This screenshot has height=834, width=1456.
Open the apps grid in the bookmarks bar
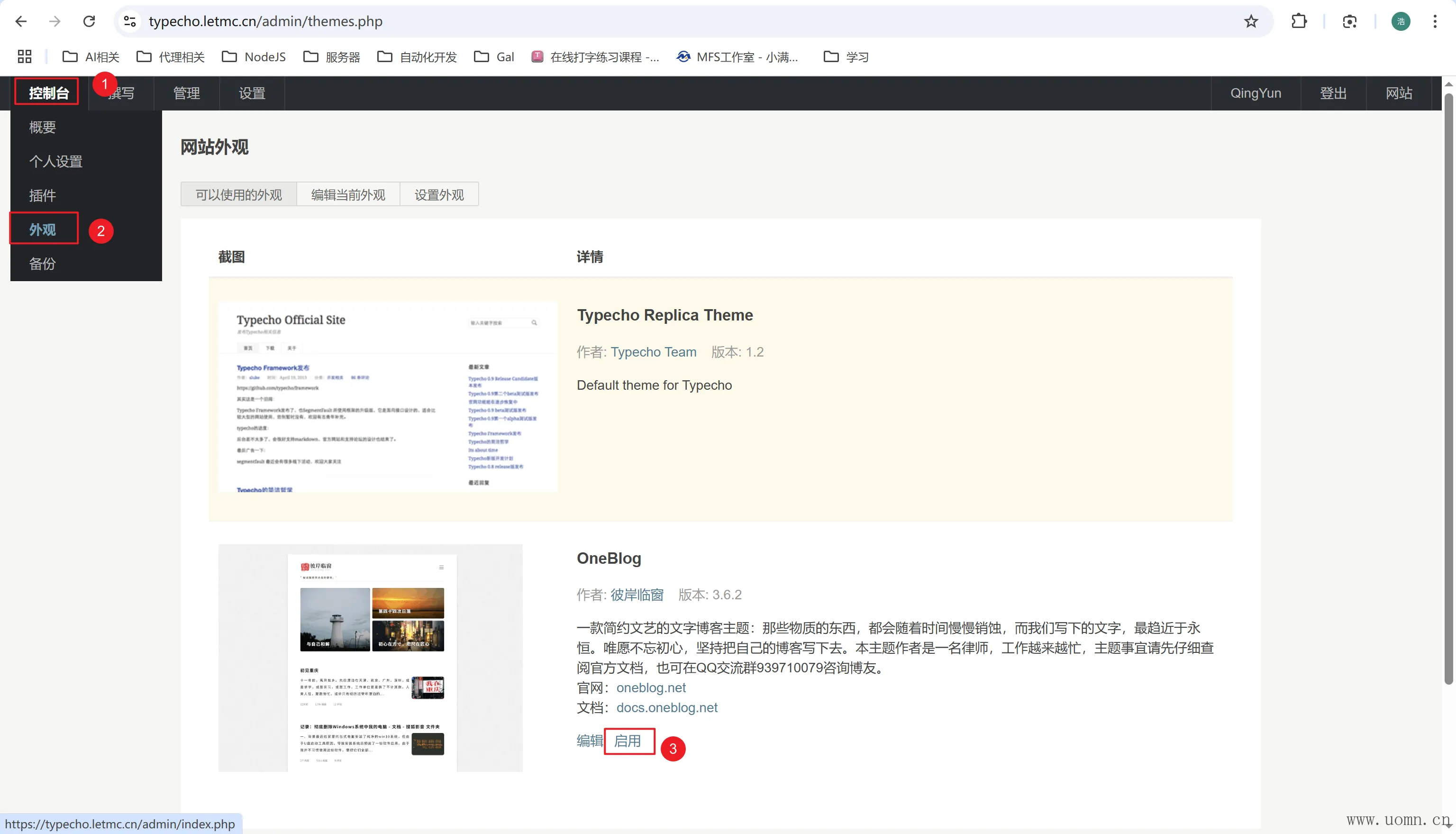[x=24, y=57]
